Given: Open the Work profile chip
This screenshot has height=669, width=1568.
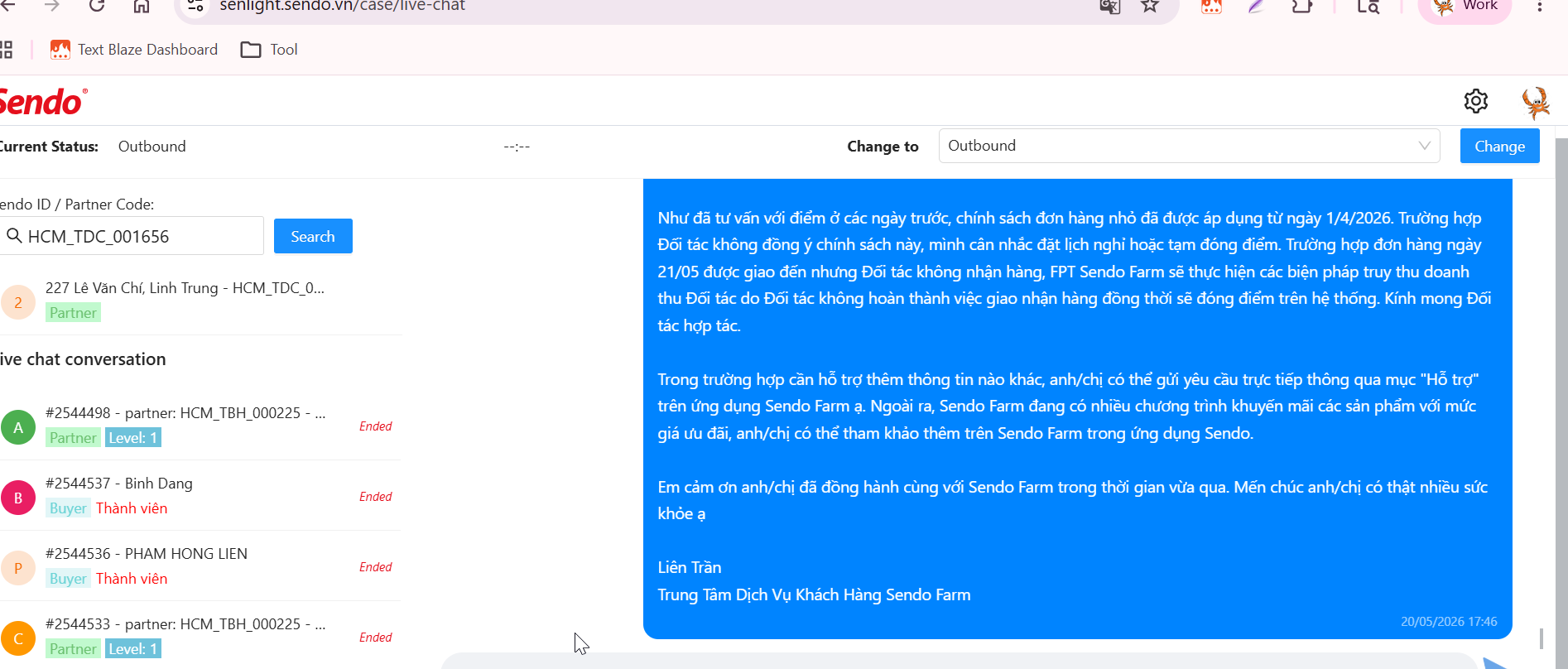Looking at the screenshot, I should tap(1465, 7).
